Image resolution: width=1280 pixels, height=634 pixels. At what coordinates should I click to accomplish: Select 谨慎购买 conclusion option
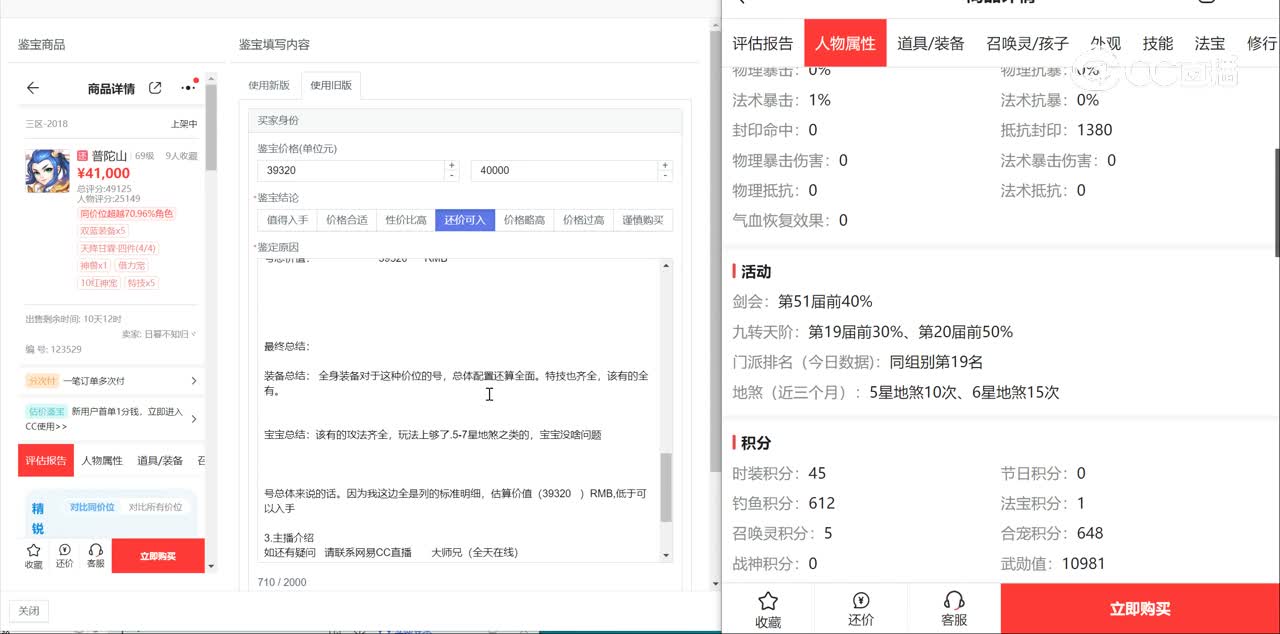pyautogui.click(x=643, y=220)
